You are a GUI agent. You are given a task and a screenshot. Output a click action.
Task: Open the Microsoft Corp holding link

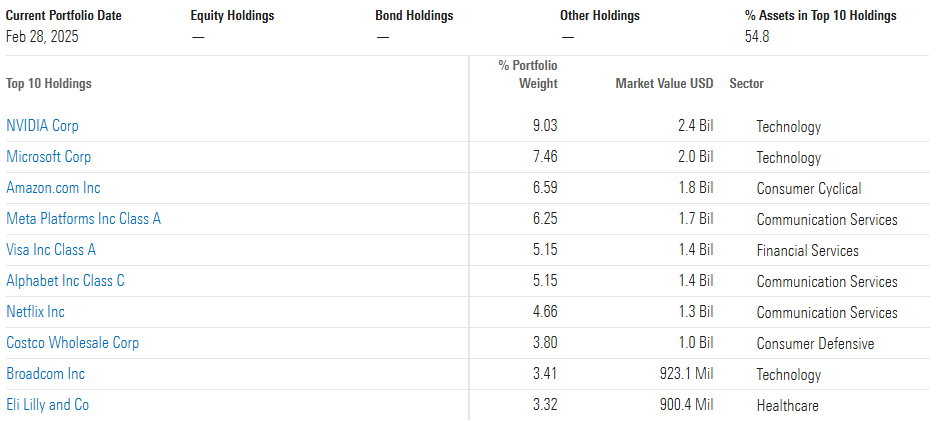[x=48, y=157]
